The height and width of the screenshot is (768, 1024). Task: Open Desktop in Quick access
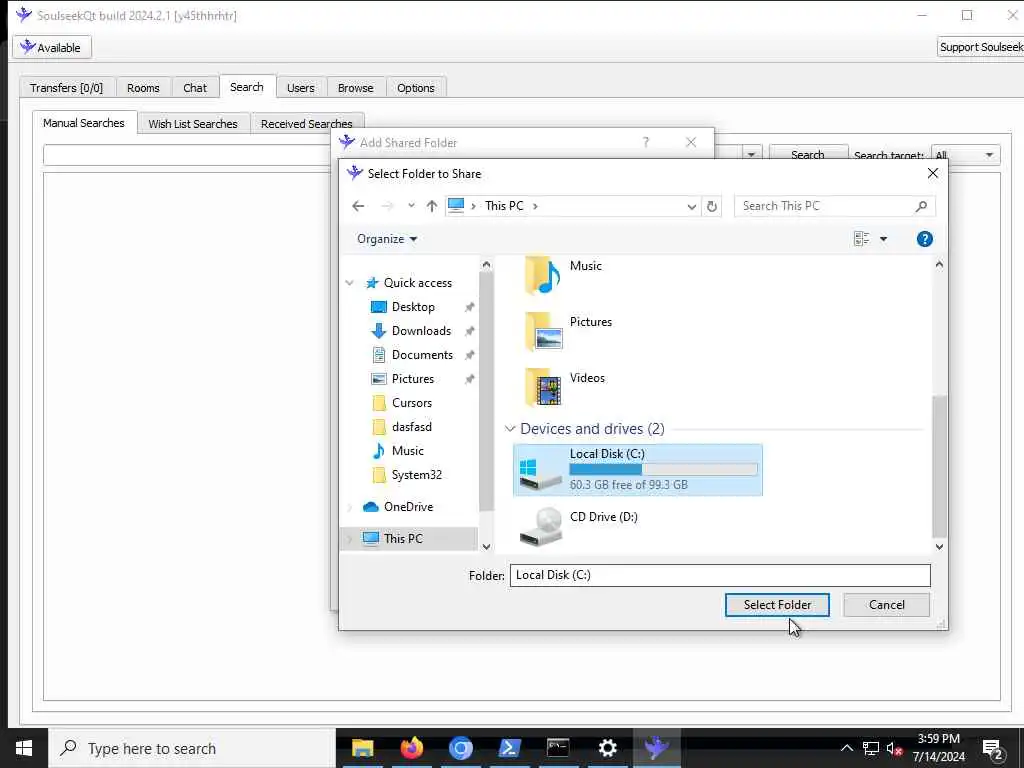pyautogui.click(x=413, y=307)
